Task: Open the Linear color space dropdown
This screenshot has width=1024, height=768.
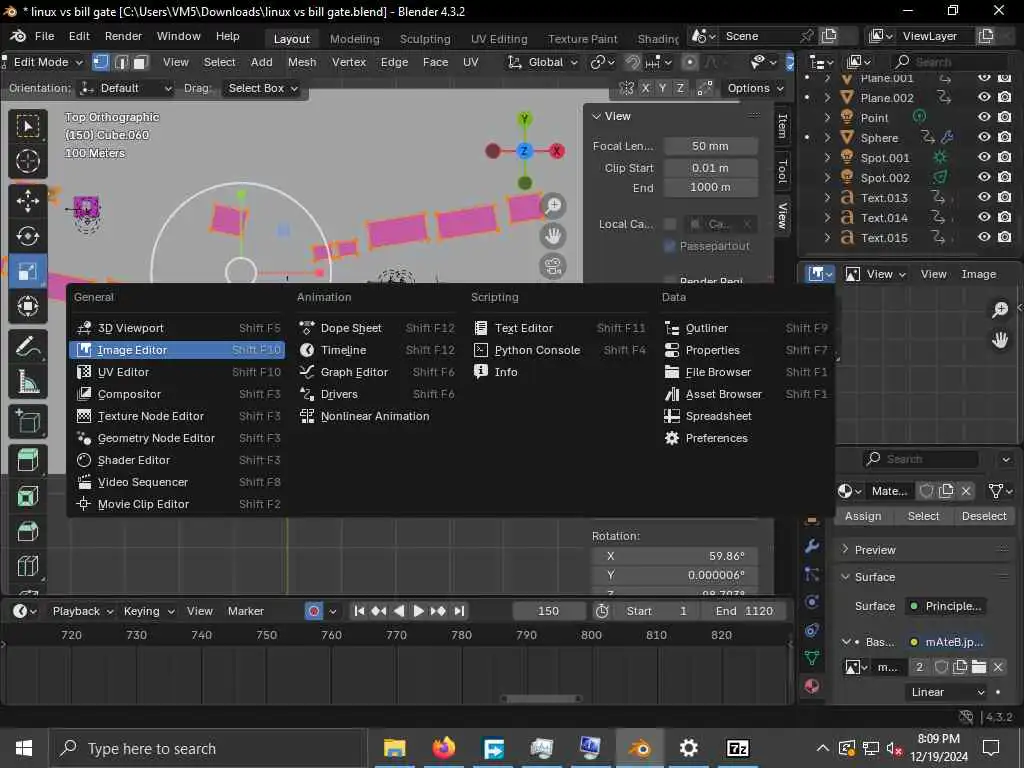Action: tap(948, 692)
